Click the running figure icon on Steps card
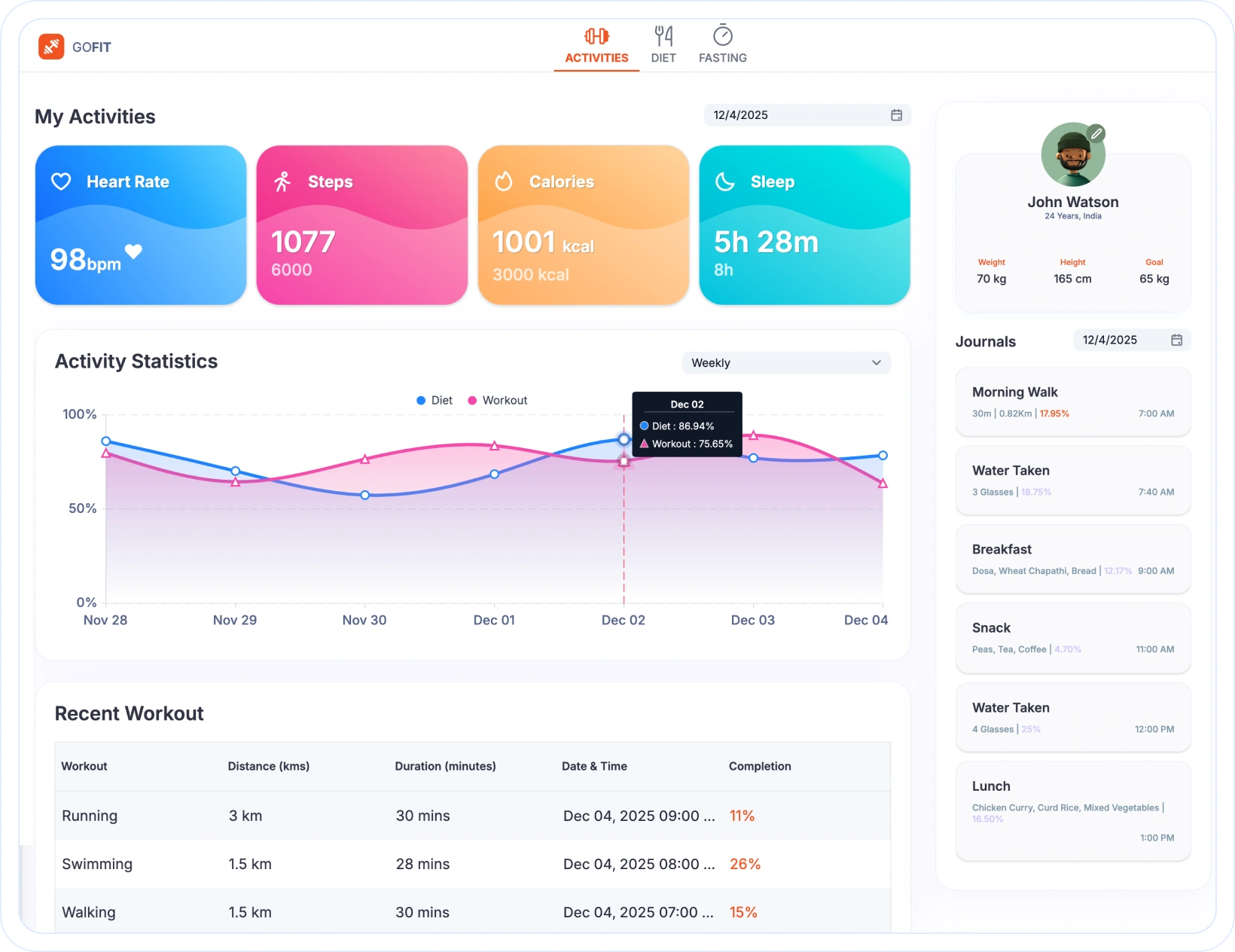1235x952 pixels. click(282, 182)
